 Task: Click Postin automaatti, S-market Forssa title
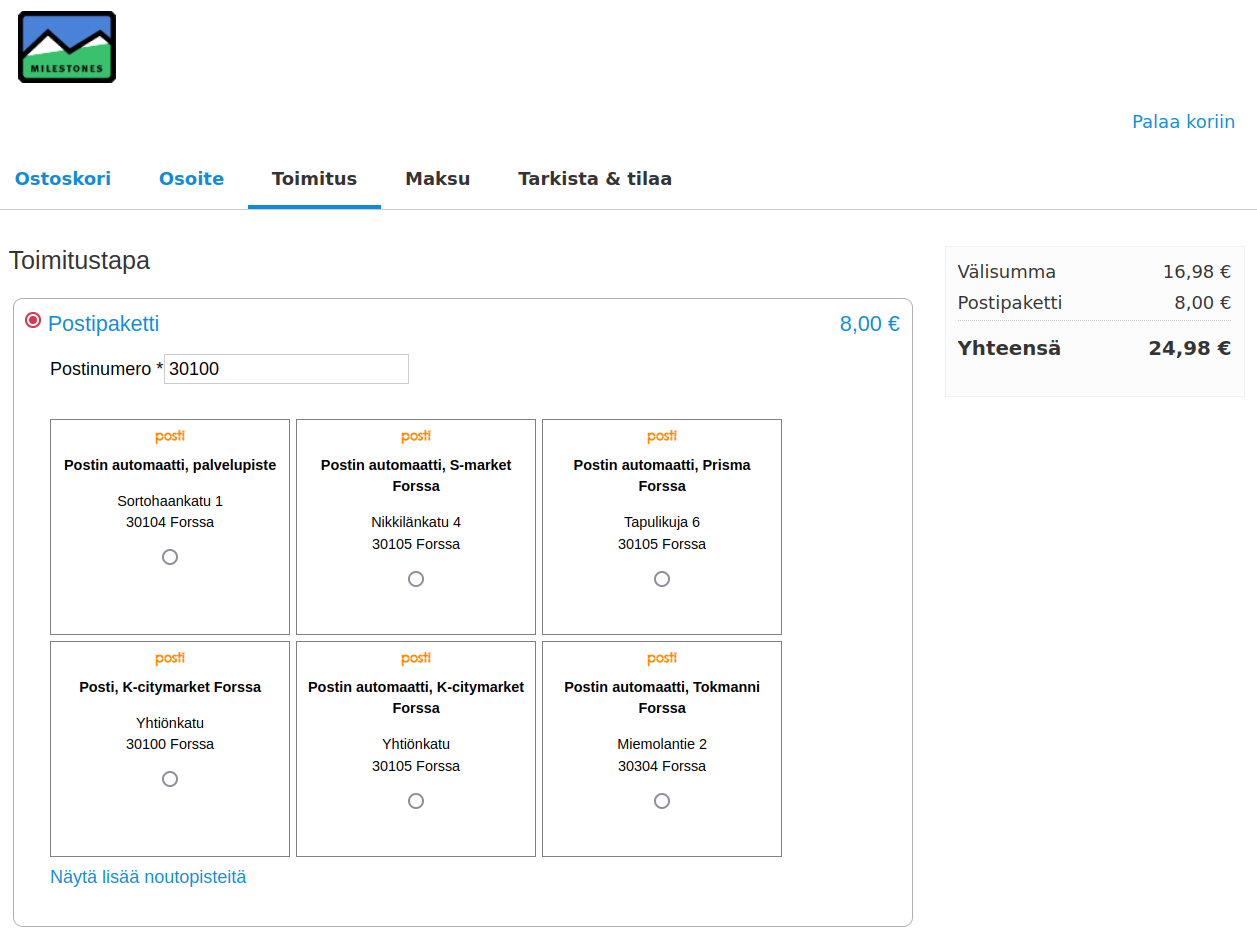[x=416, y=476]
